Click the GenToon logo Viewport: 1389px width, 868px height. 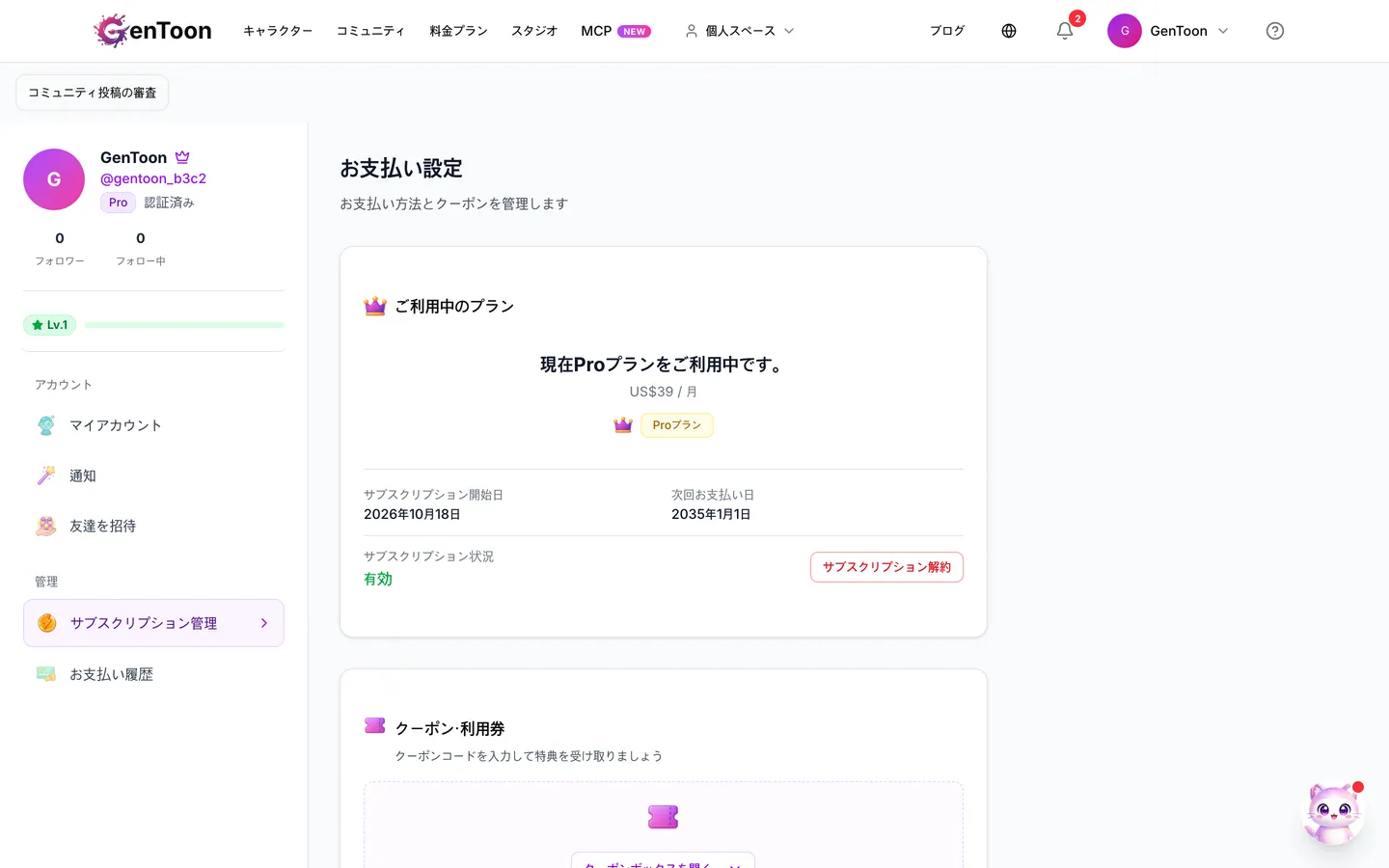[x=152, y=31]
